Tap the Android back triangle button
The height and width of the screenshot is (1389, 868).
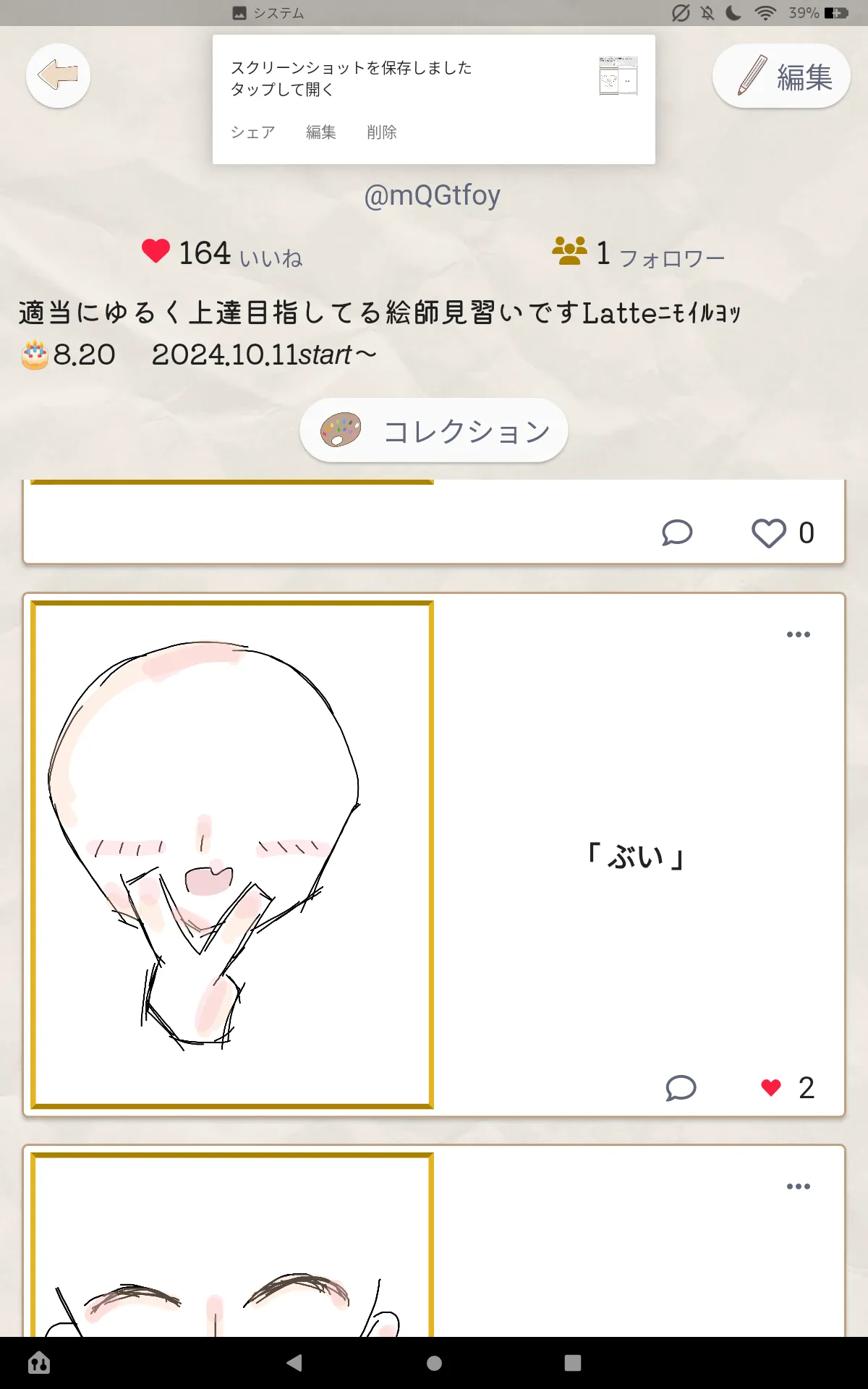click(x=294, y=1363)
